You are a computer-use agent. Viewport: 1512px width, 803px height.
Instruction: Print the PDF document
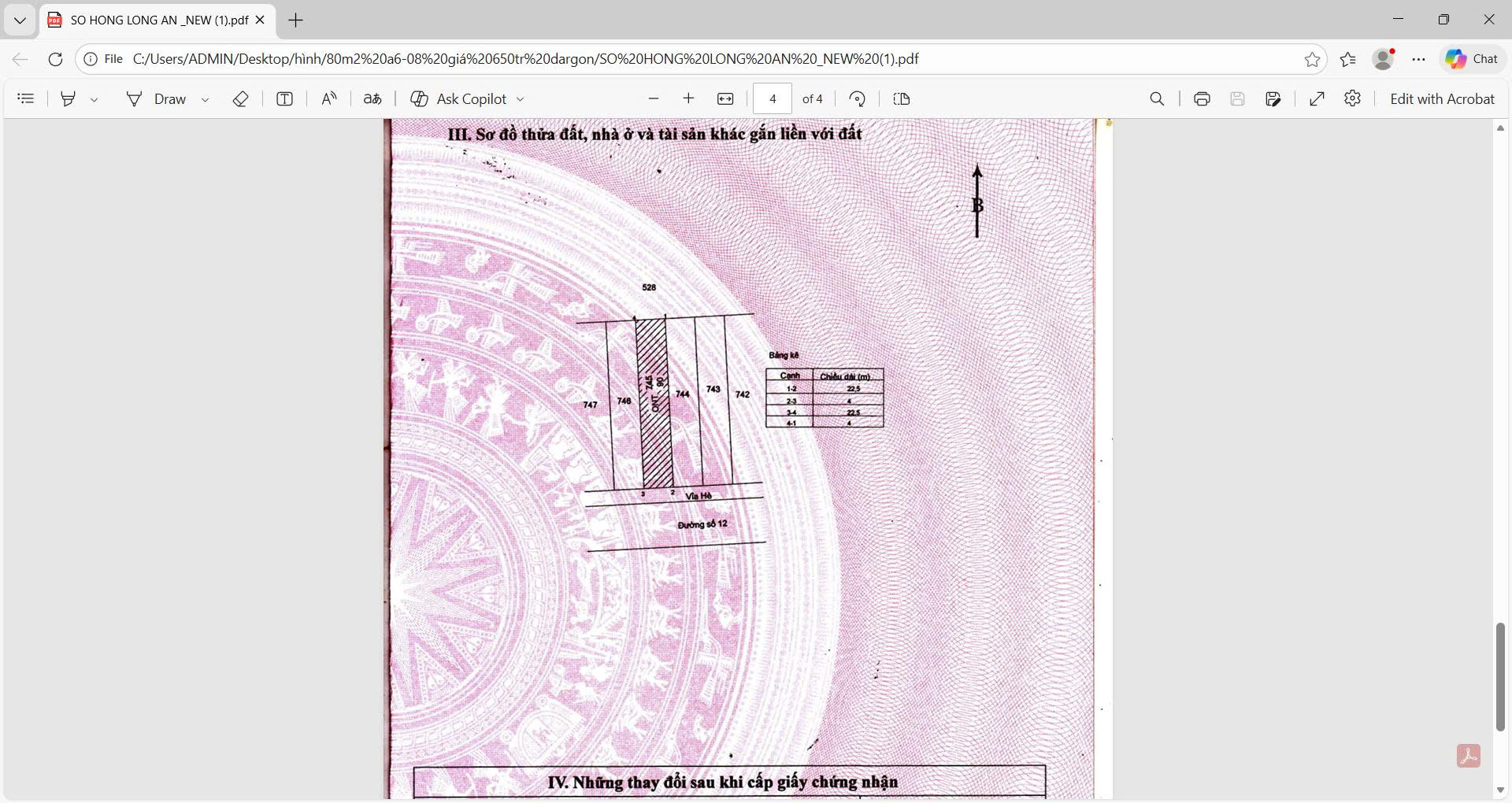(1202, 99)
